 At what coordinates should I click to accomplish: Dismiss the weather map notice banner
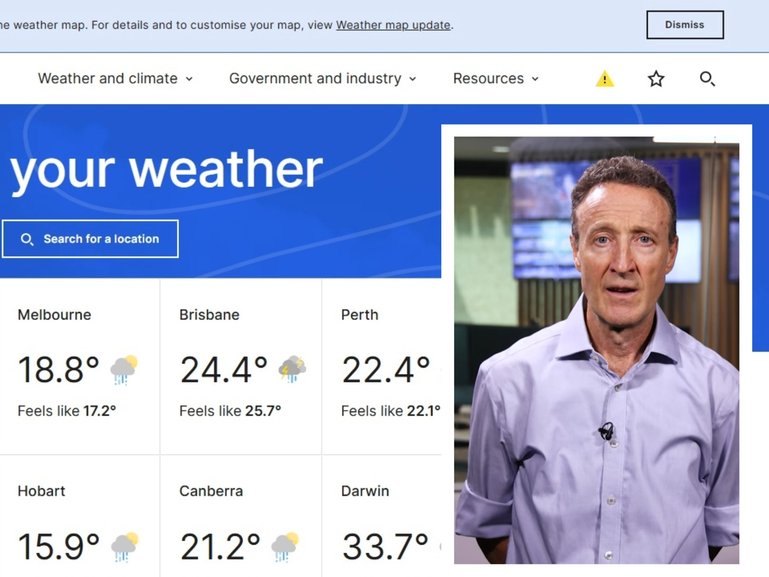tap(684, 25)
